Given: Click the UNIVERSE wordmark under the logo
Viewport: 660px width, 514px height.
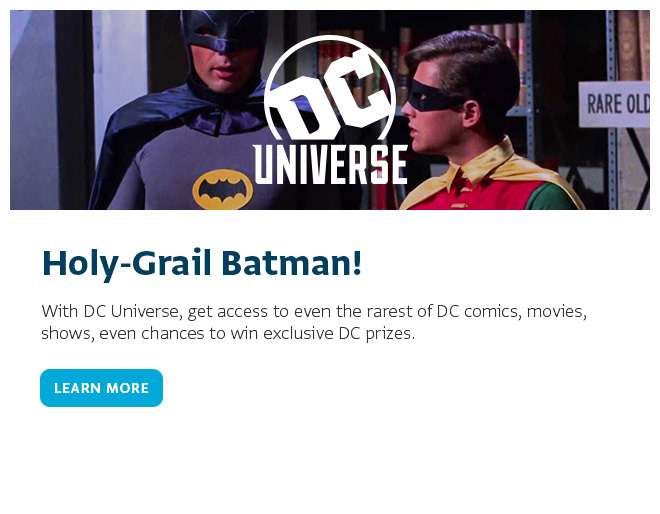Looking at the screenshot, I should [x=330, y=165].
